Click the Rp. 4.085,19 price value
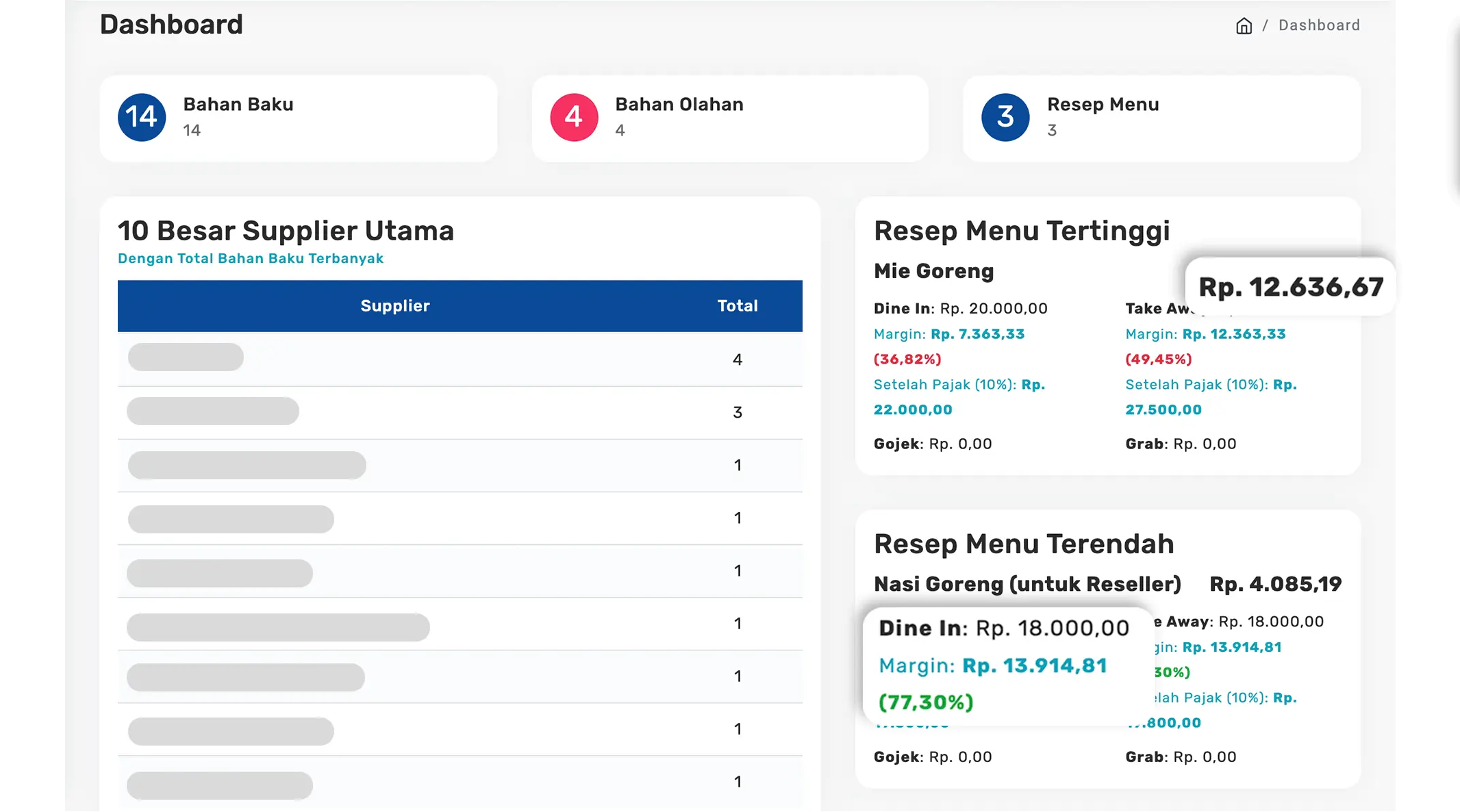Viewport: 1460px width, 812px height. point(1275,584)
